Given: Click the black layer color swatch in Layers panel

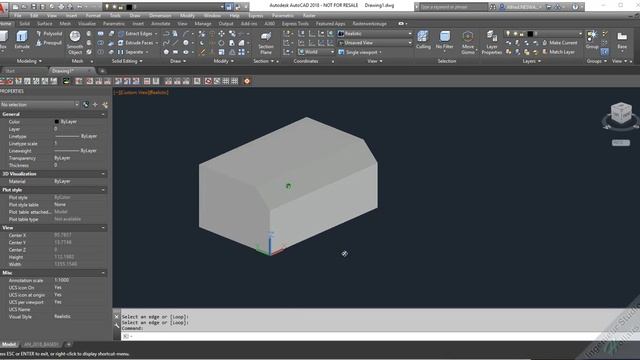Looking at the screenshot, I should coord(530,34).
